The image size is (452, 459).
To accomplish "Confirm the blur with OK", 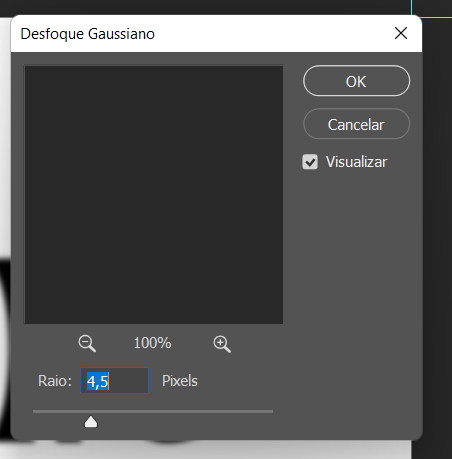I will coord(356,81).
